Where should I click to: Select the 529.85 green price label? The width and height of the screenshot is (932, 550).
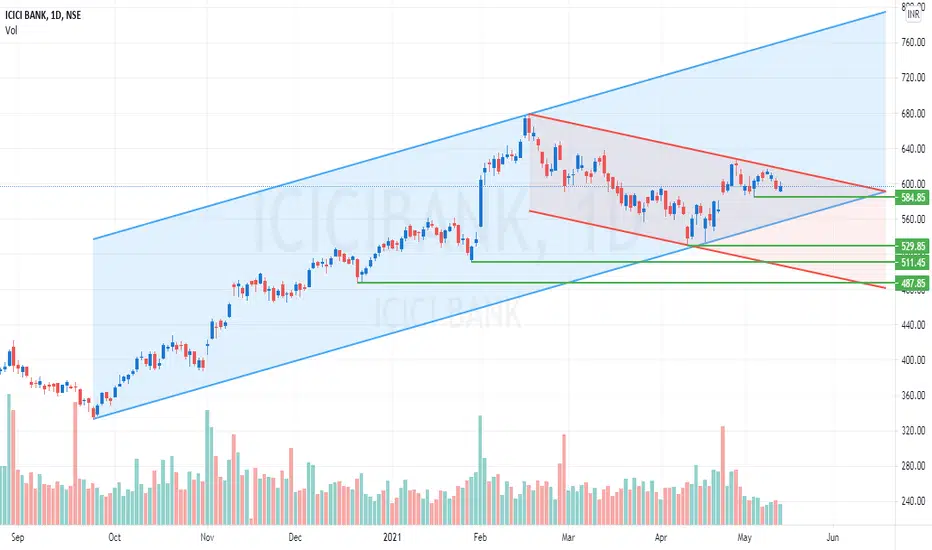tap(912, 246)
